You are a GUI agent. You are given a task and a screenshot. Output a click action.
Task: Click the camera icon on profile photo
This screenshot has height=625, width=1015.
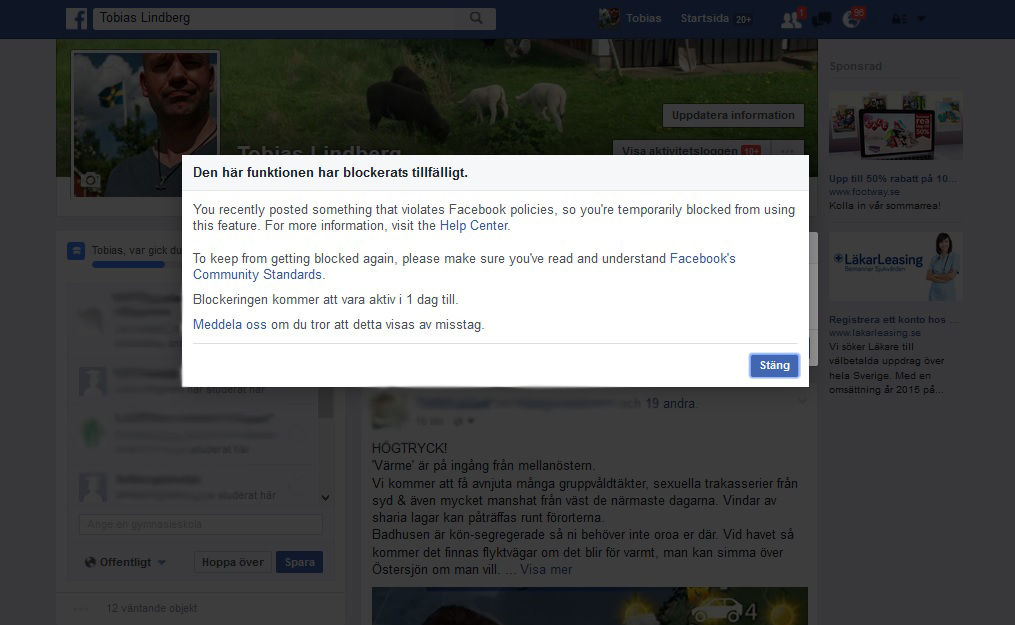tap(91, 180)
